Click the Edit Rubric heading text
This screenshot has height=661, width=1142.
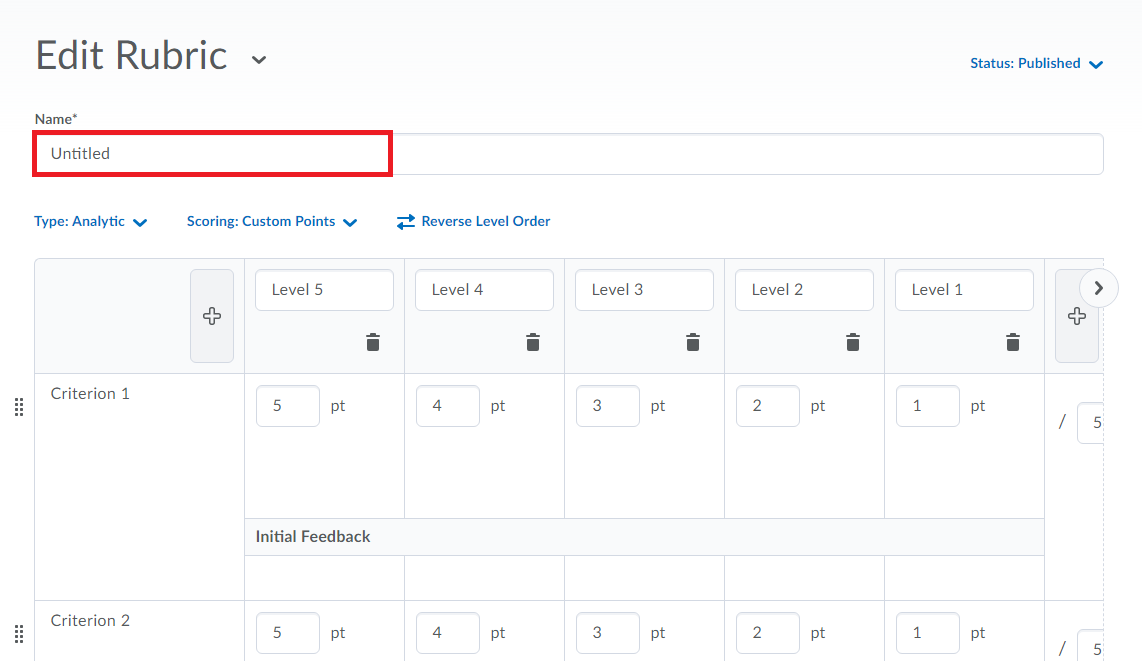[132, 56]
